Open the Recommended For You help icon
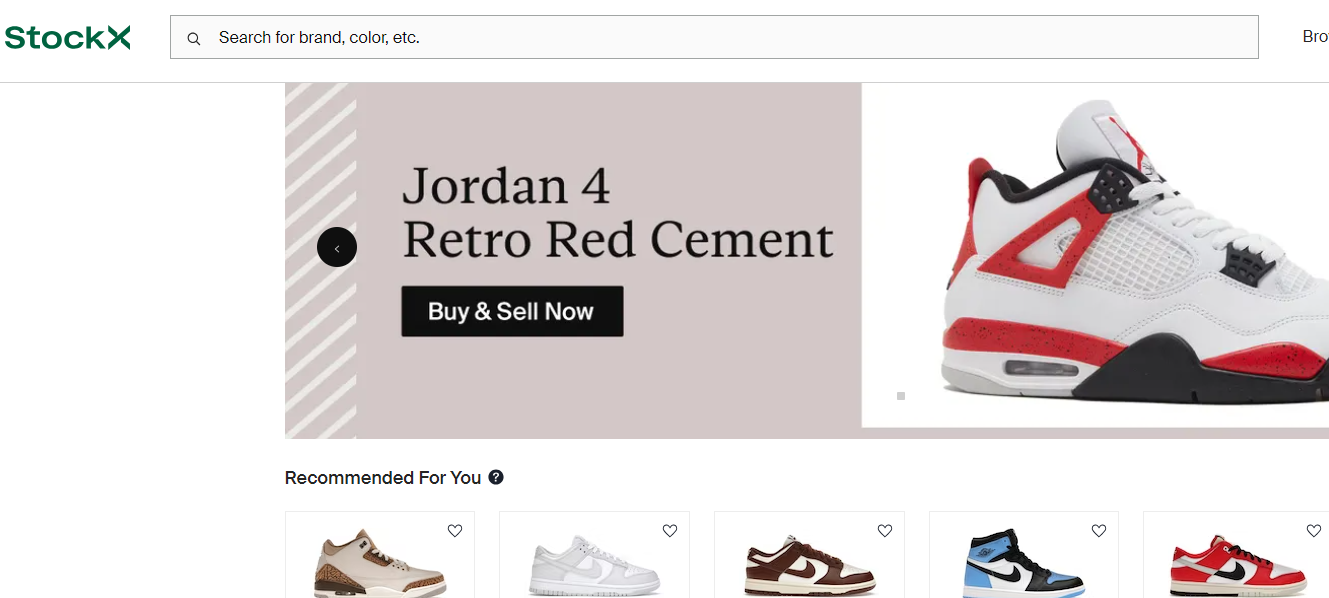Image resolution: width=1329 pixels, height=598 pixels. click(x=496, y=477)
